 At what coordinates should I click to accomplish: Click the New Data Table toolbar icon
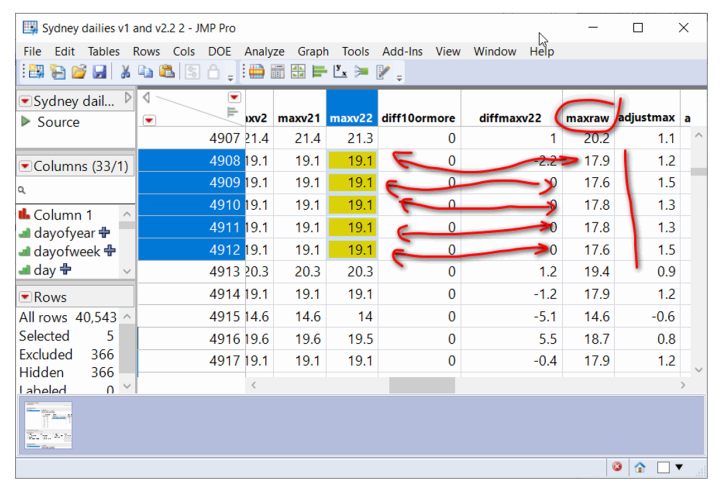[x=35, y=72]
